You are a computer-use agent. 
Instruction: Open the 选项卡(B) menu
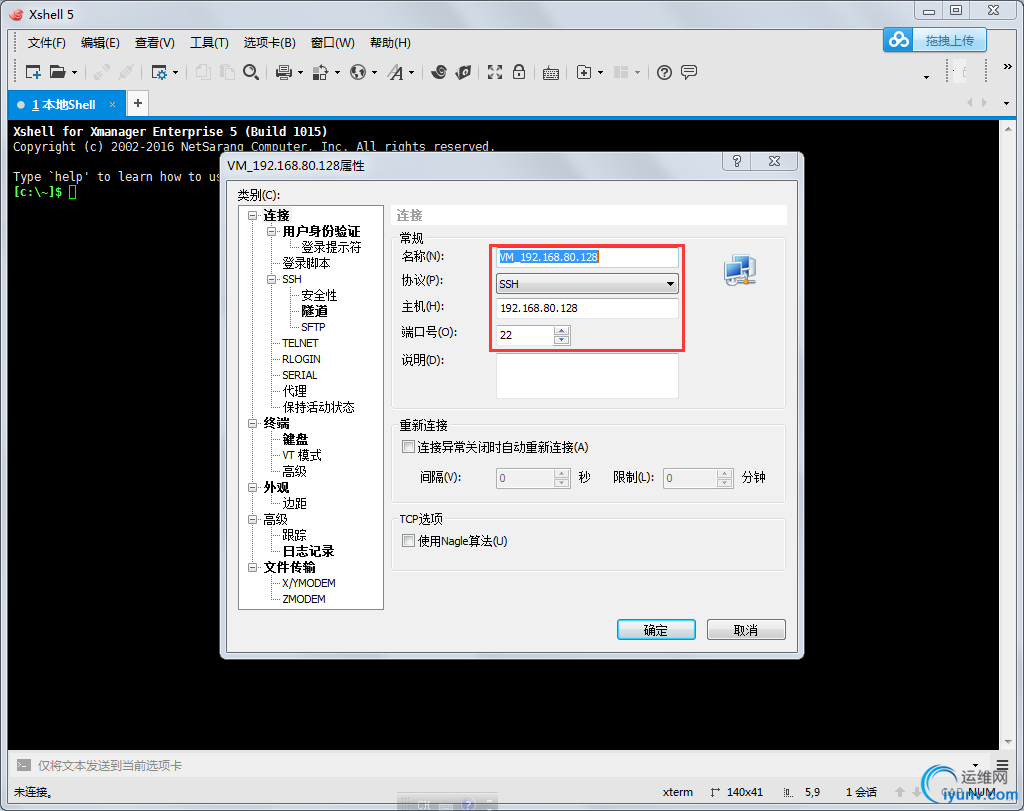270,42
